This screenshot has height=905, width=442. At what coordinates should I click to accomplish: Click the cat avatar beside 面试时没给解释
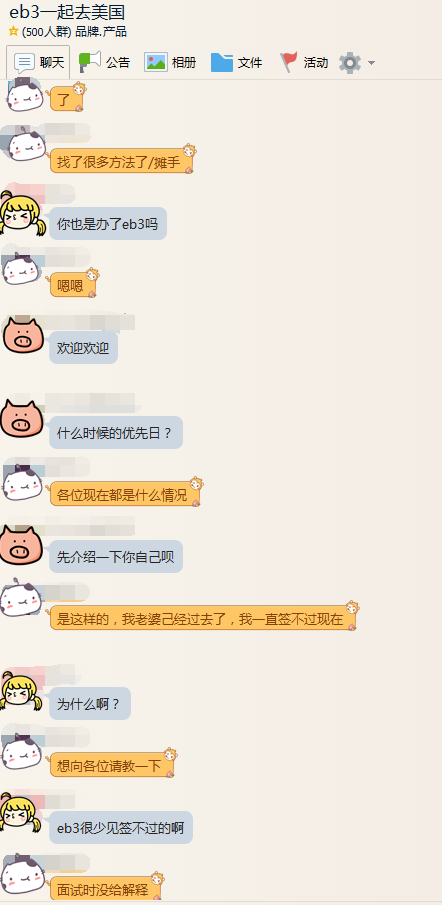(x=23, y=874)
